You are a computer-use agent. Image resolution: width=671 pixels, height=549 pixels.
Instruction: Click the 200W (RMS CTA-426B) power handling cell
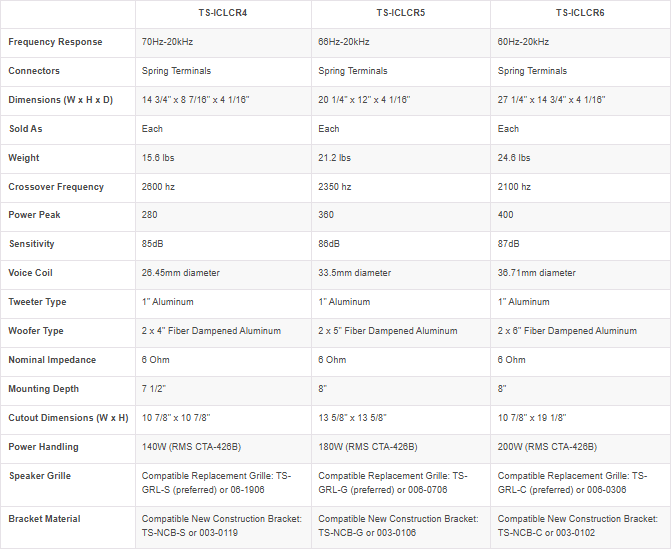547,447
